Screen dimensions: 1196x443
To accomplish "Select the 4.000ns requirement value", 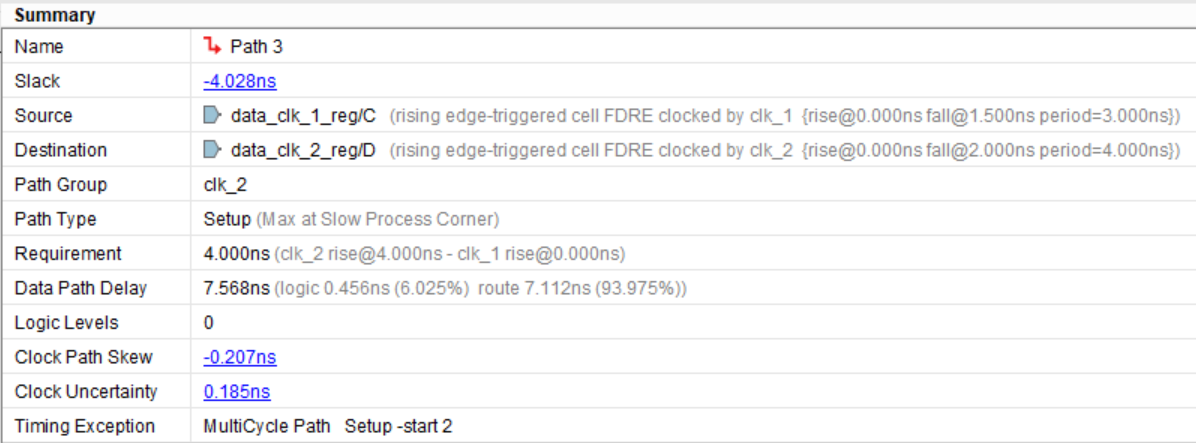I will pos(236,254).
